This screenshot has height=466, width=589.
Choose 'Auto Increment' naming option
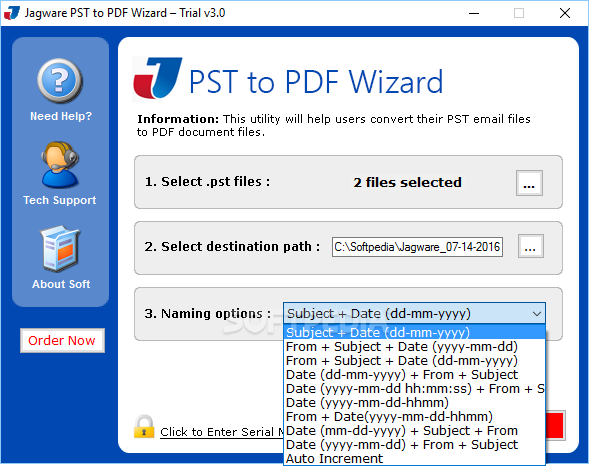click(414, 459)
